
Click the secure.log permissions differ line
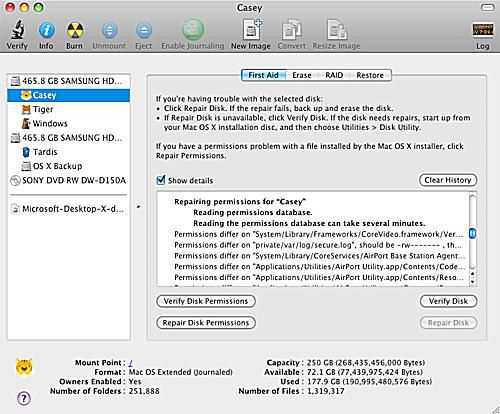[318, 245]
